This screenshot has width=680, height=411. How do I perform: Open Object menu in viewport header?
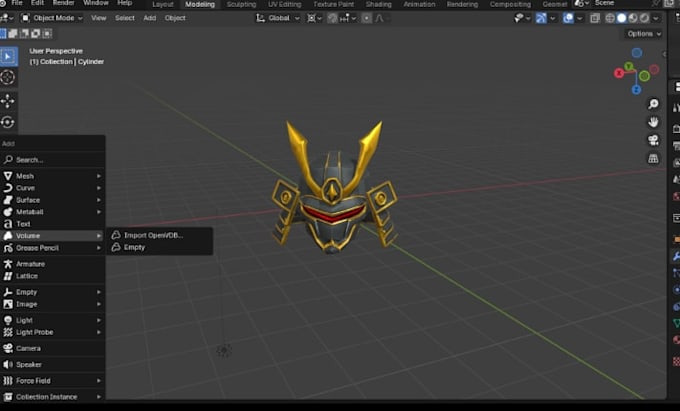(x=175, y=18)
